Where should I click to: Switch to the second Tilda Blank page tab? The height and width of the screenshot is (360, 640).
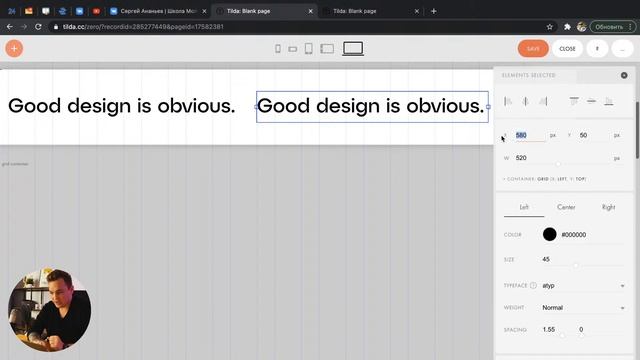coord(370,11)
